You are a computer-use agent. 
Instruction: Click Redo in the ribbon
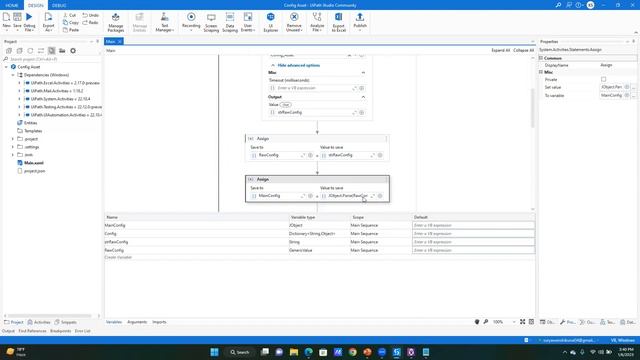[91, 22]
